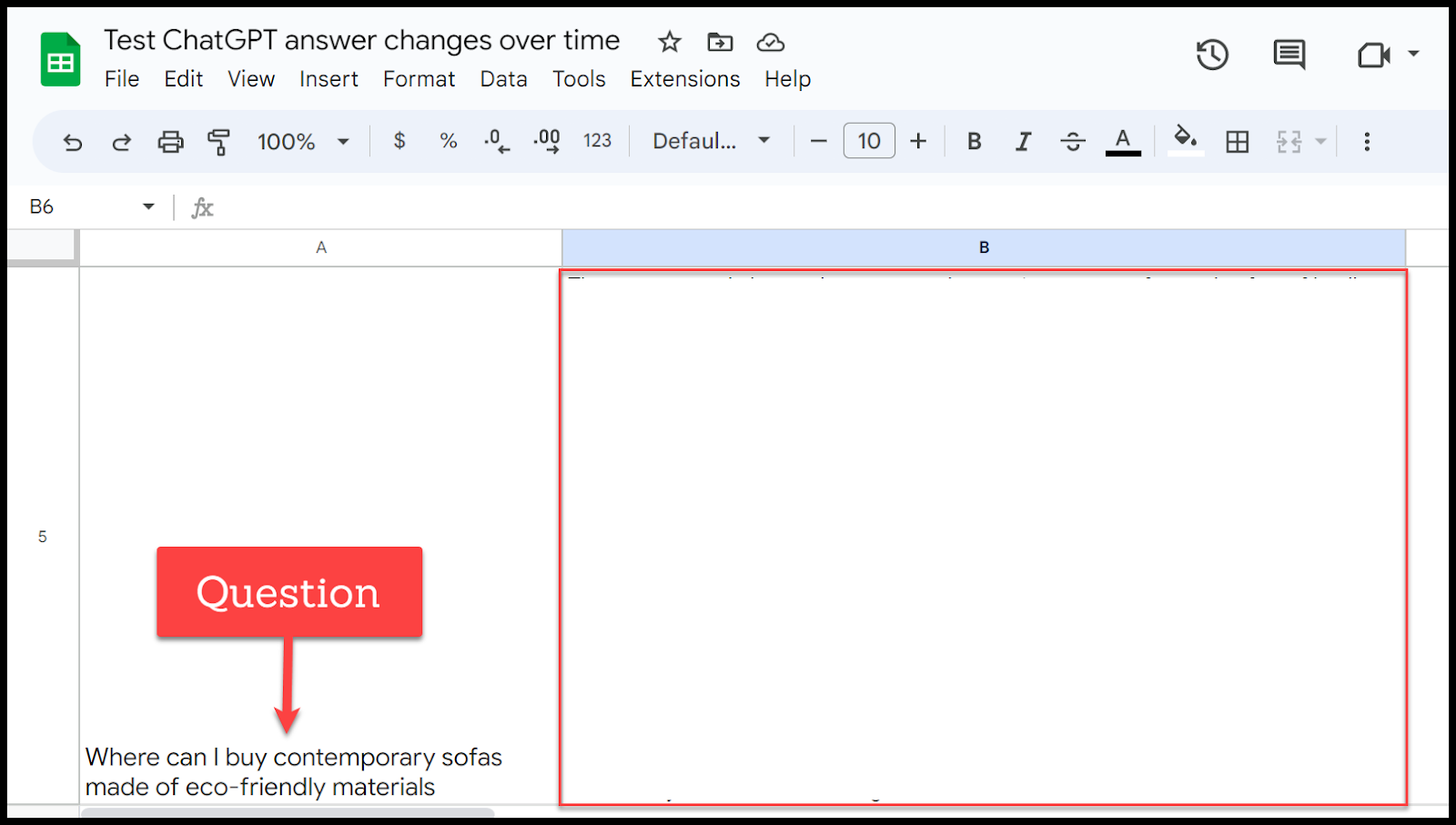The image size is (1456, 825).
Task: Apply strikethrough to text
Action: pyautogui.click(x=1073, y=142)
